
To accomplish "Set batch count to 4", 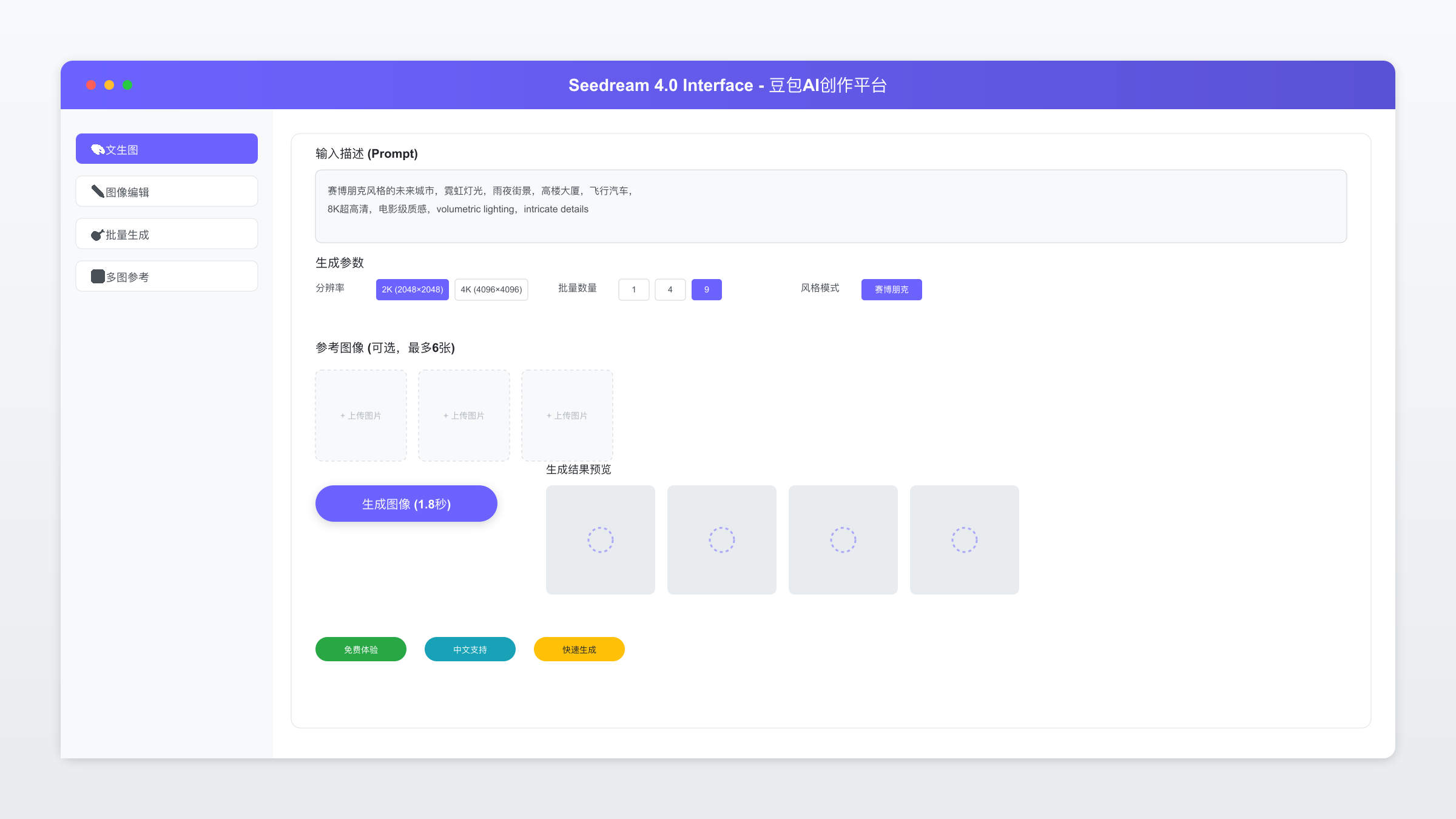I will tap(670, 289).
